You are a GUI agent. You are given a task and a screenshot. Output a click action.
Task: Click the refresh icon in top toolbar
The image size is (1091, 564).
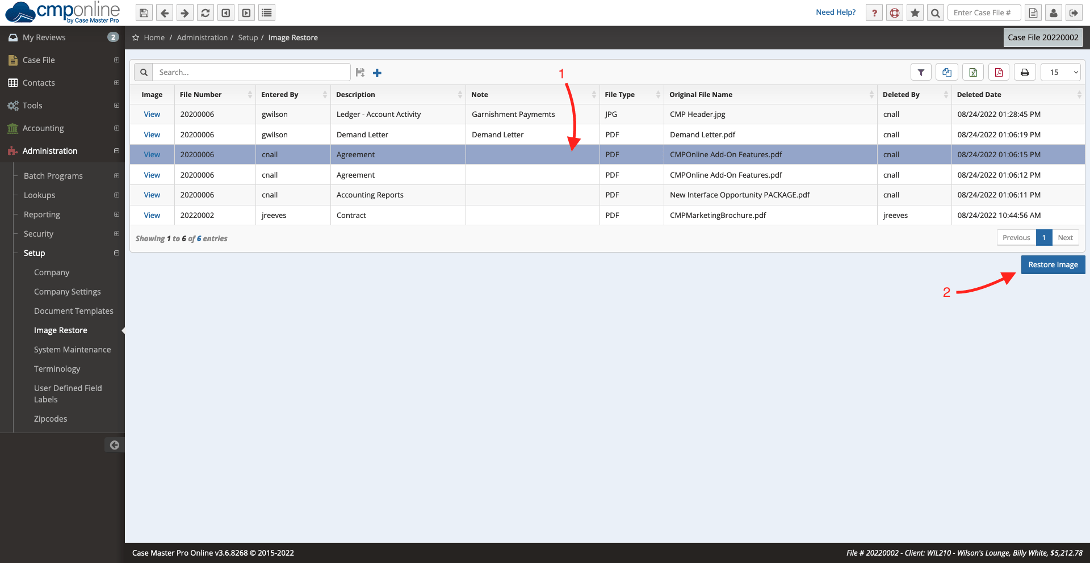pos(205,13)
